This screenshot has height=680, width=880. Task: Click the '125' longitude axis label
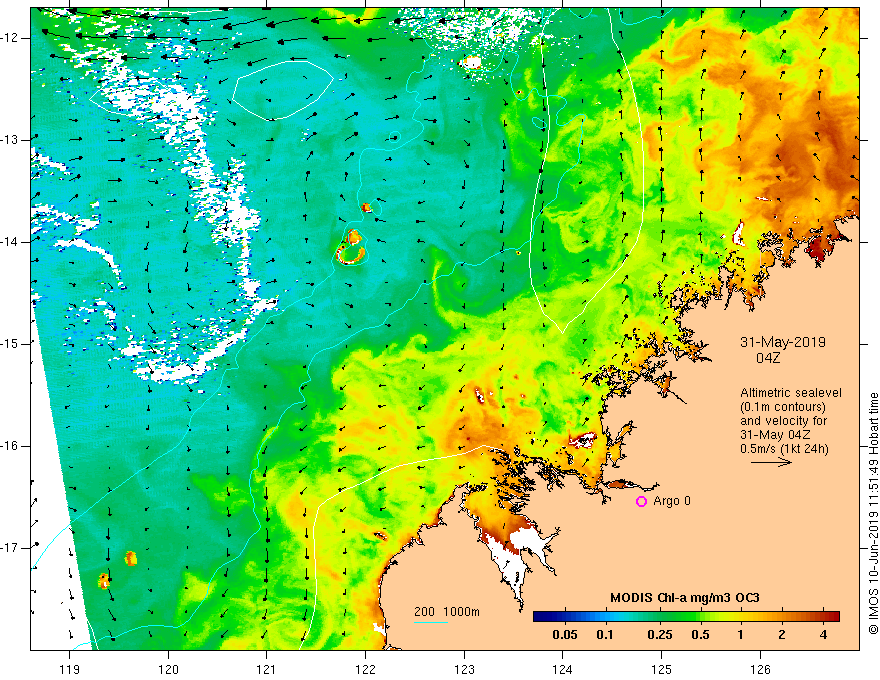pos(662,669)
